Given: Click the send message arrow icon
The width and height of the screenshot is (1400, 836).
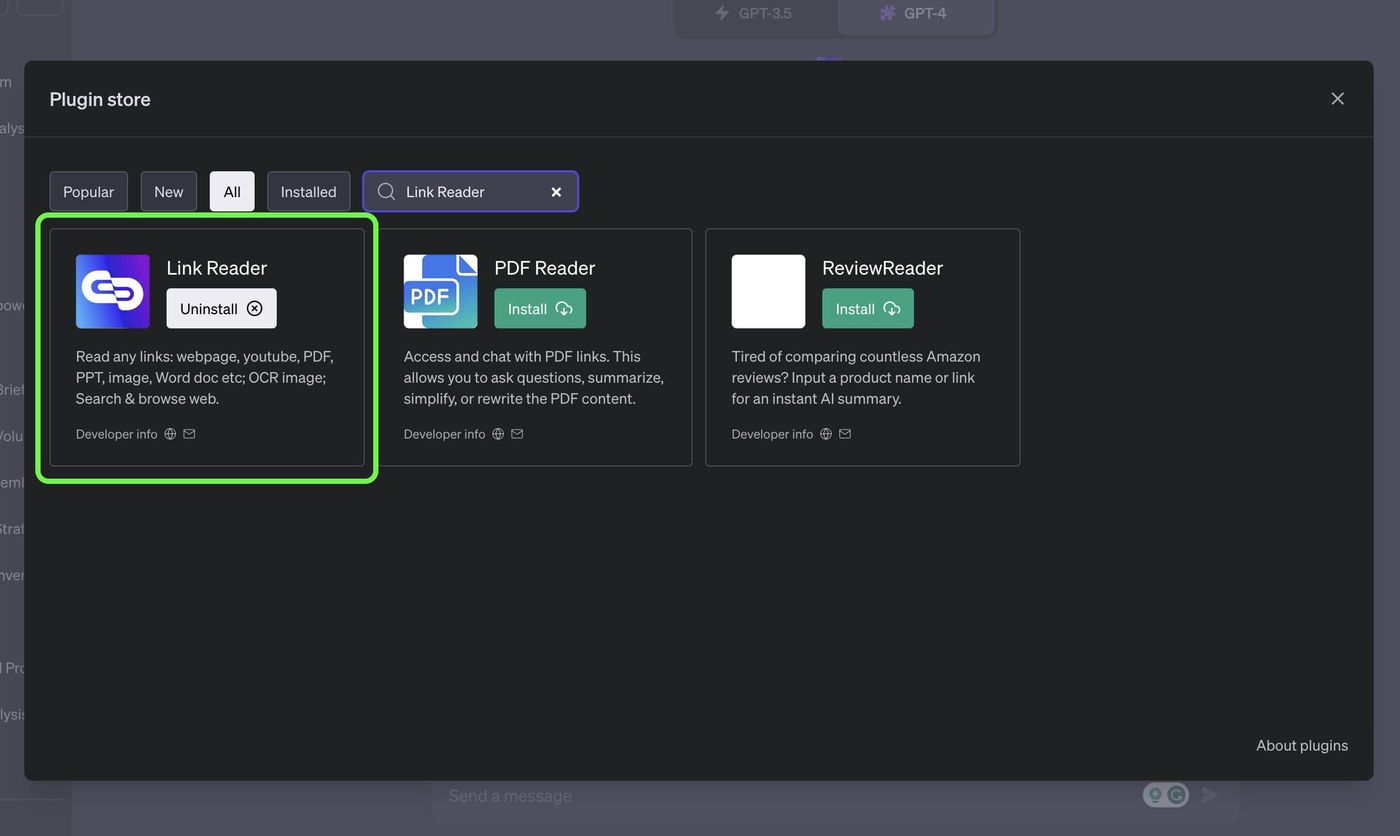Looking at the screenshot, I should [1210, 795].
